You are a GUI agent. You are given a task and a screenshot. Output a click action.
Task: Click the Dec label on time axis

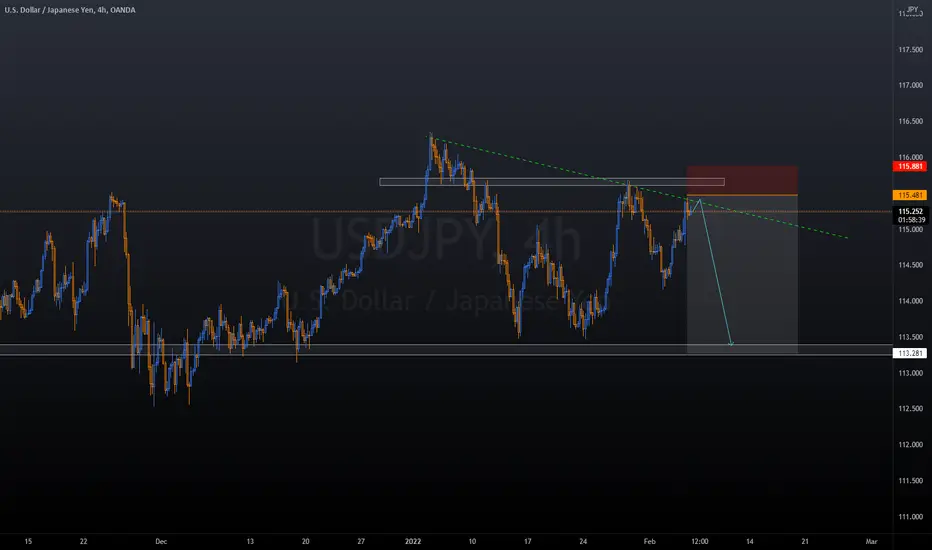pos(161,542)
